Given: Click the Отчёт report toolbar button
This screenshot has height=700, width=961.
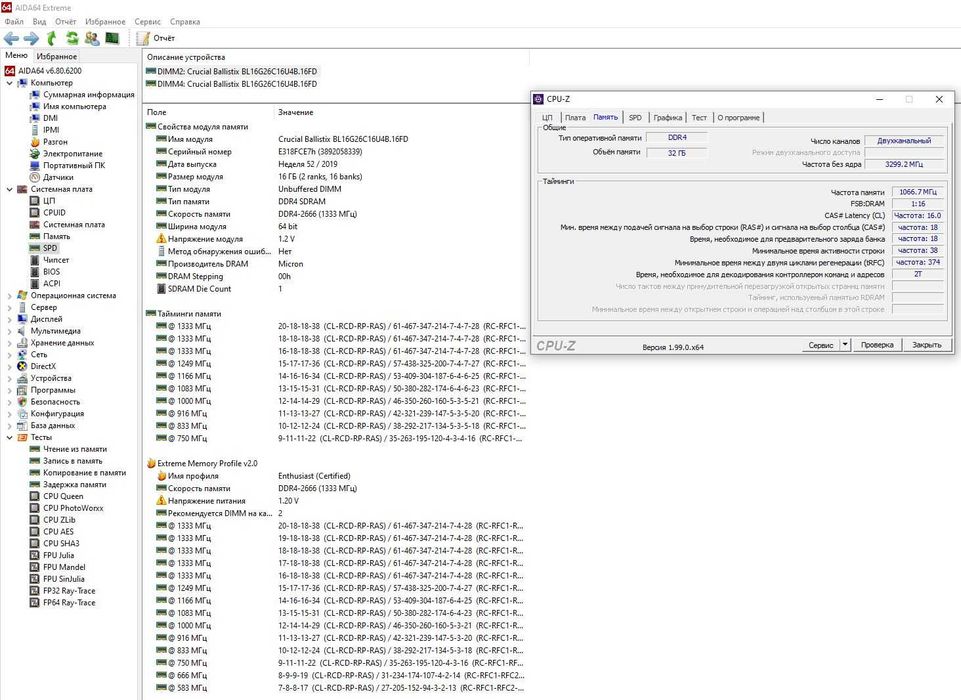Looking at the screenshot, I should click(x=156, y=38).
